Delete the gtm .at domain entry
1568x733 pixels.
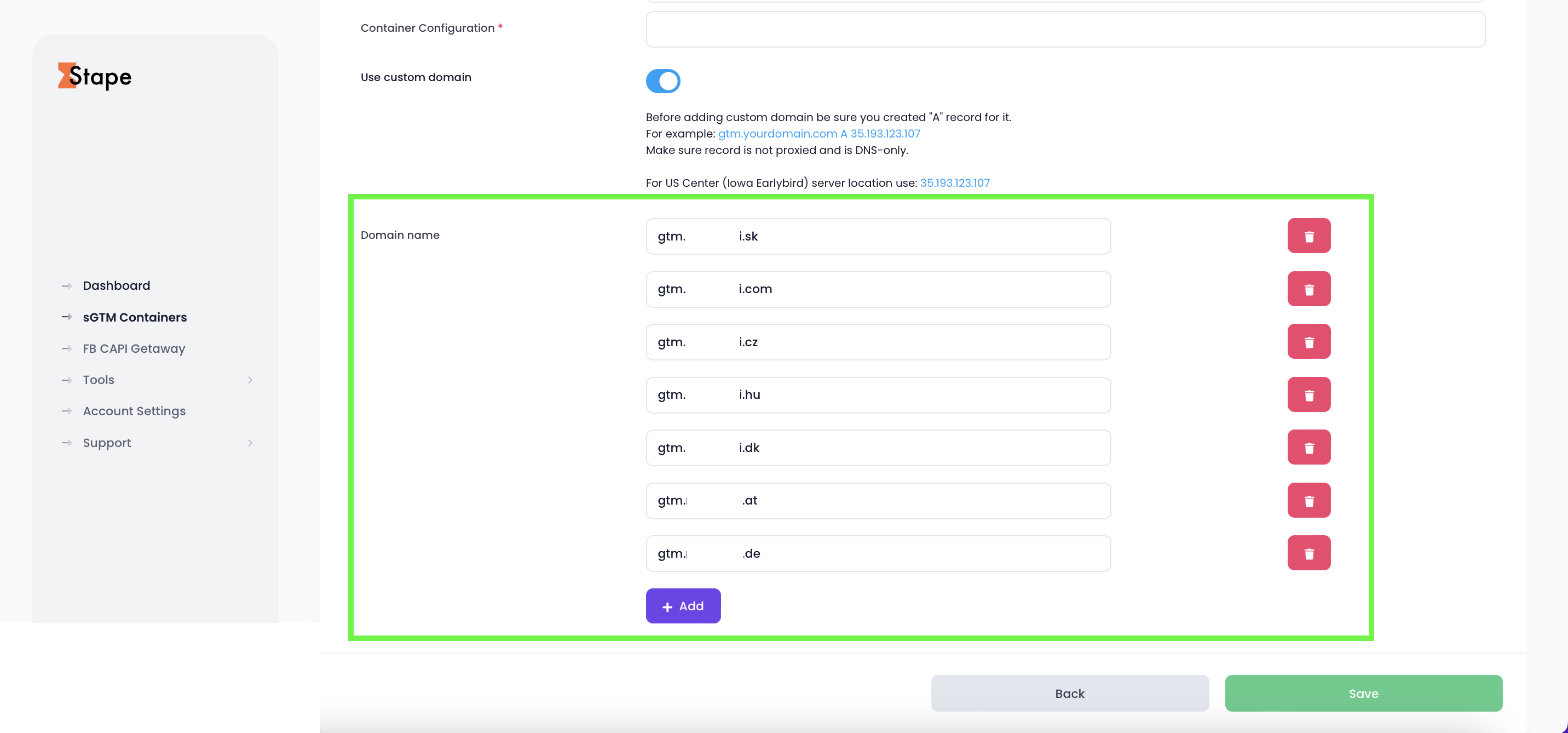1308,500
